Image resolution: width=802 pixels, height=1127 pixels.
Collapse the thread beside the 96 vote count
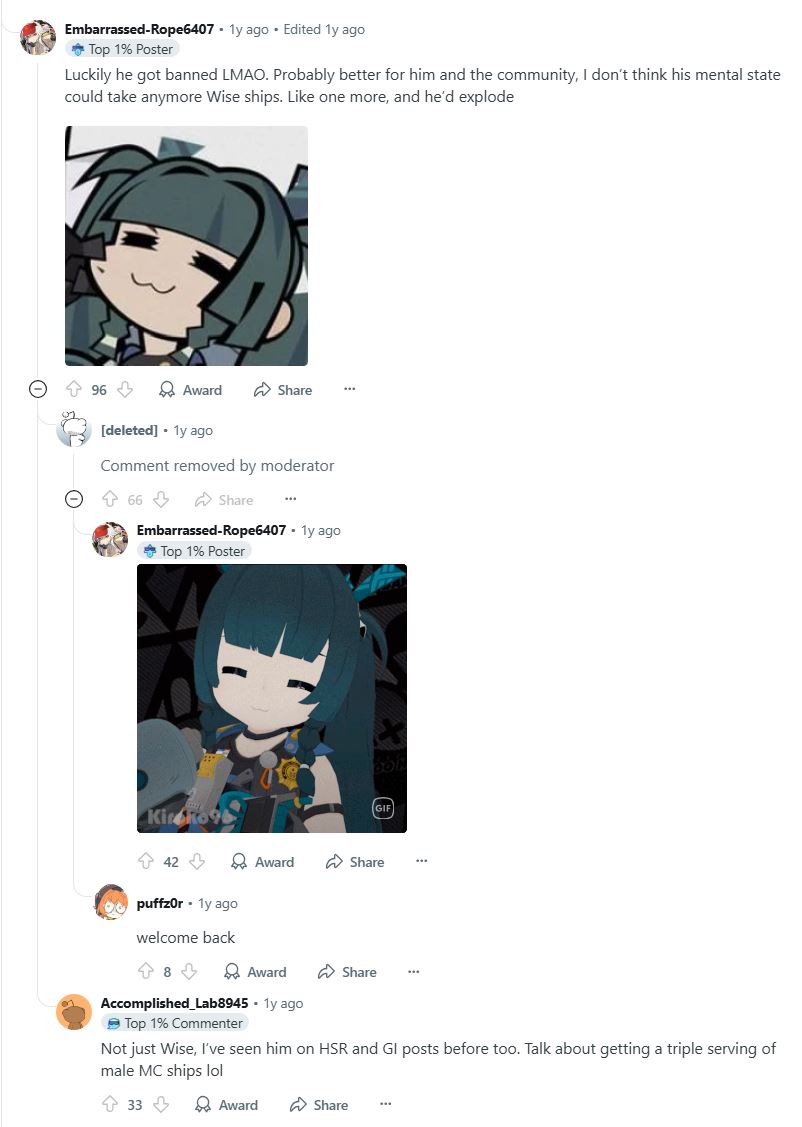tap(37, 390)
